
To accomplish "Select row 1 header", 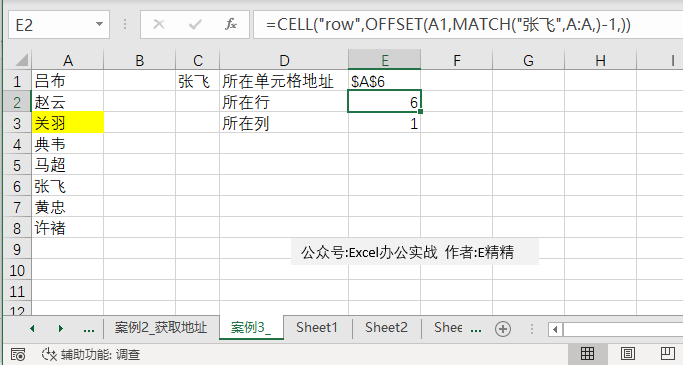I will click(x=17, y=81).
